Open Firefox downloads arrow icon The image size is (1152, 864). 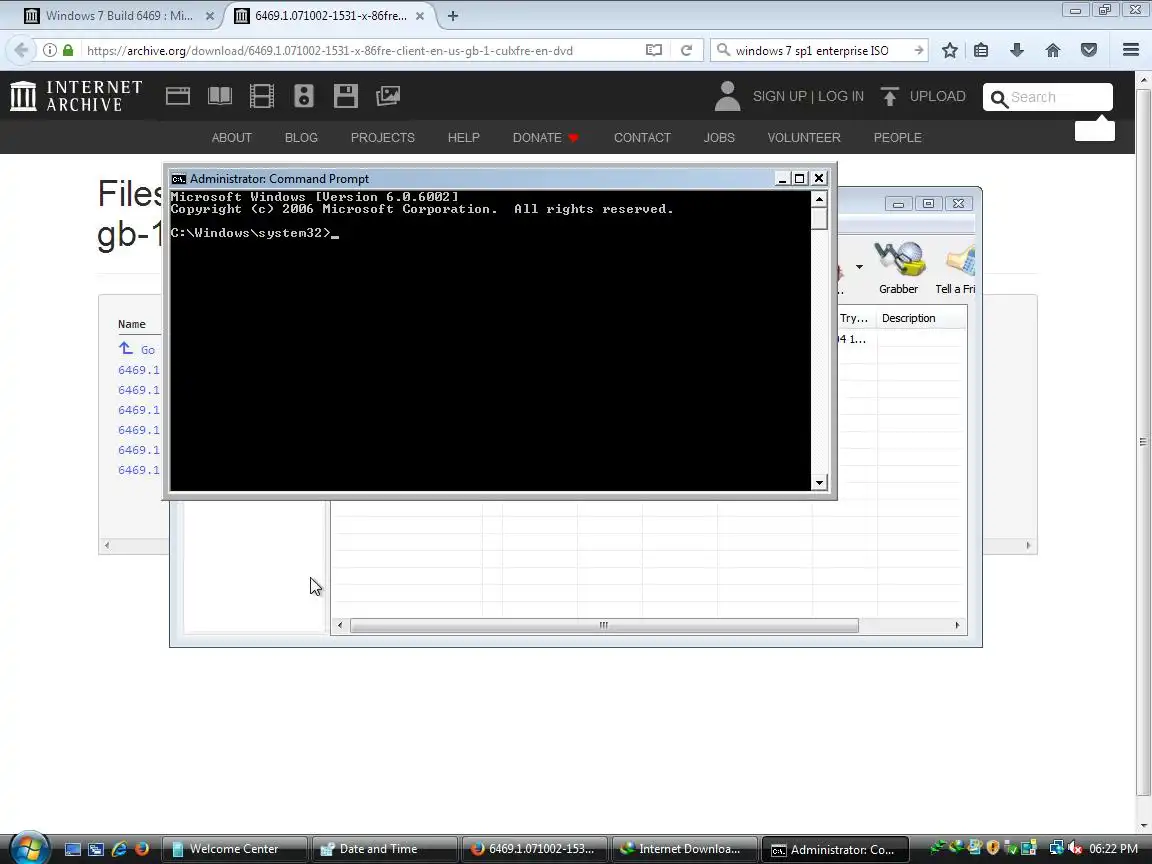pos(1017,50)
